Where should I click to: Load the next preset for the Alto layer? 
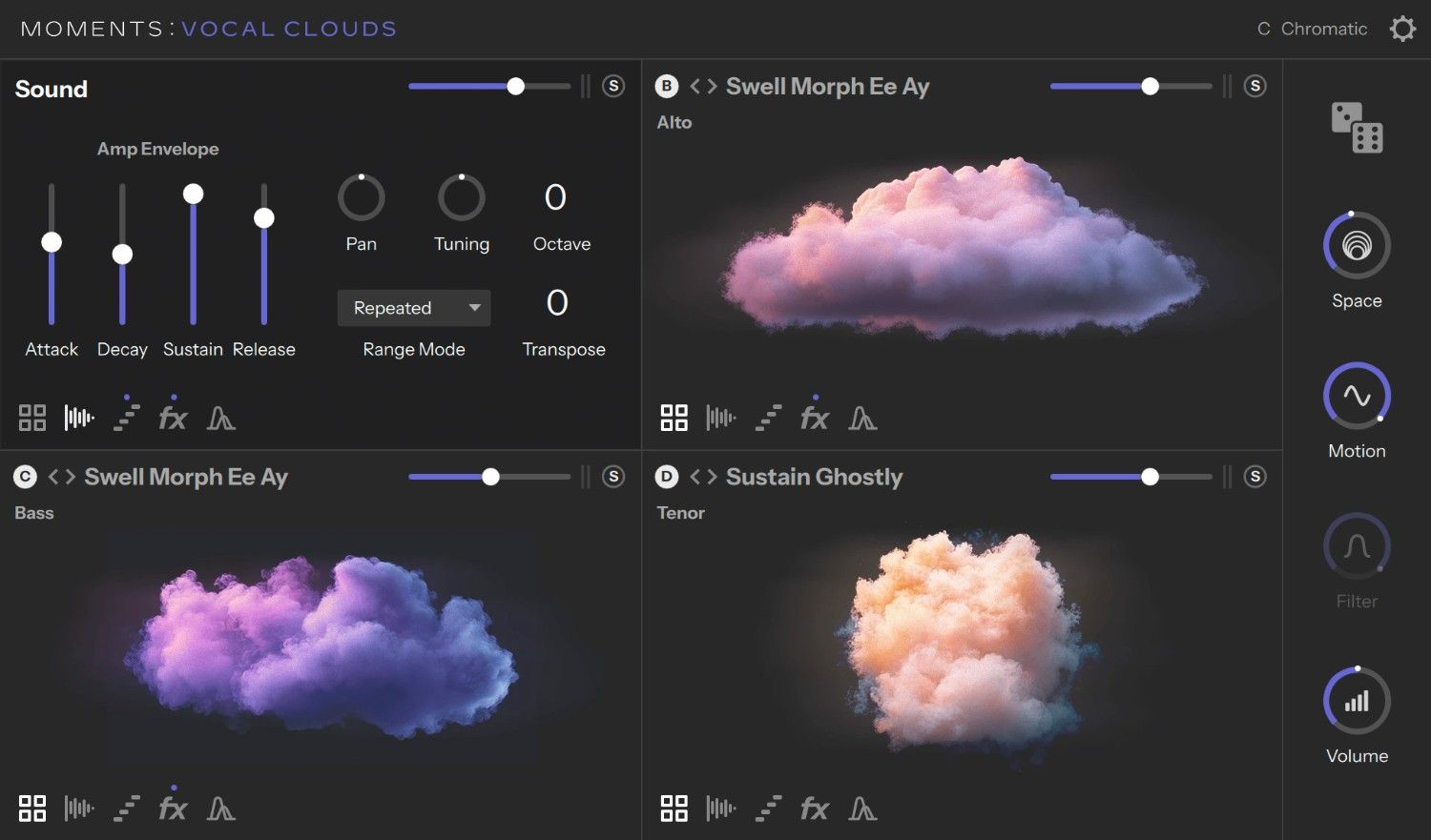(x=713, y=85)
